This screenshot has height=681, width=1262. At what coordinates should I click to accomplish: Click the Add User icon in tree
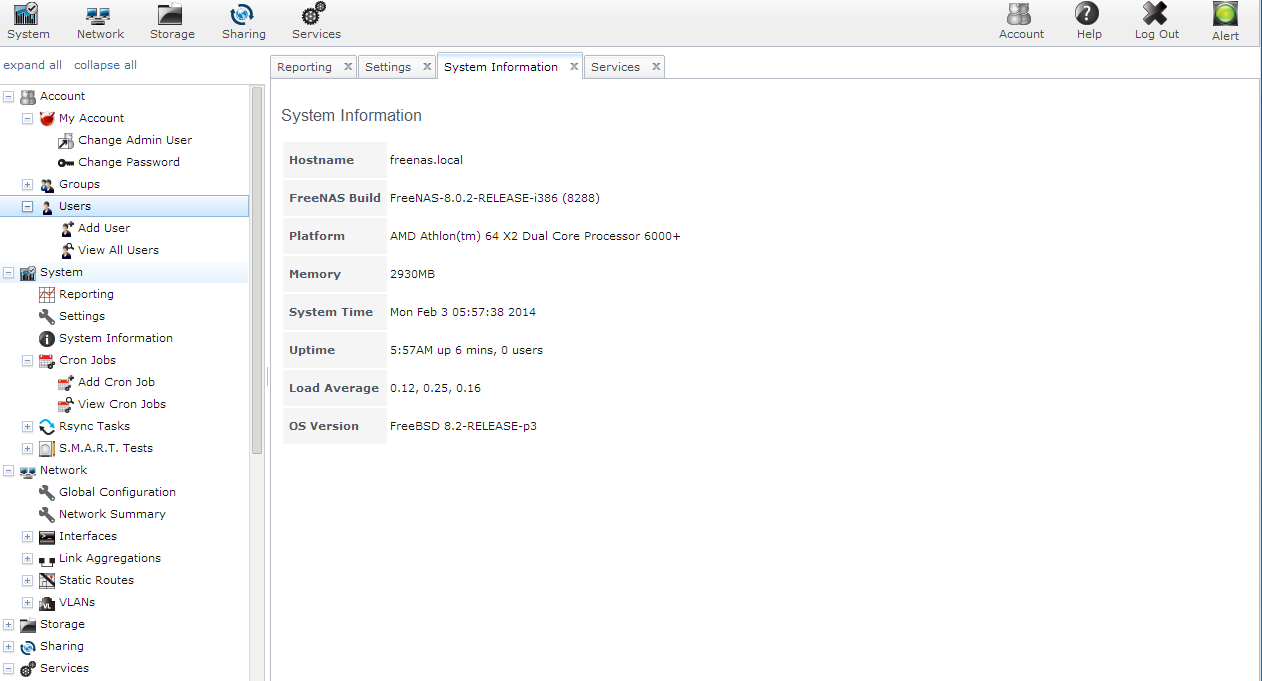(x=66, y=228)
